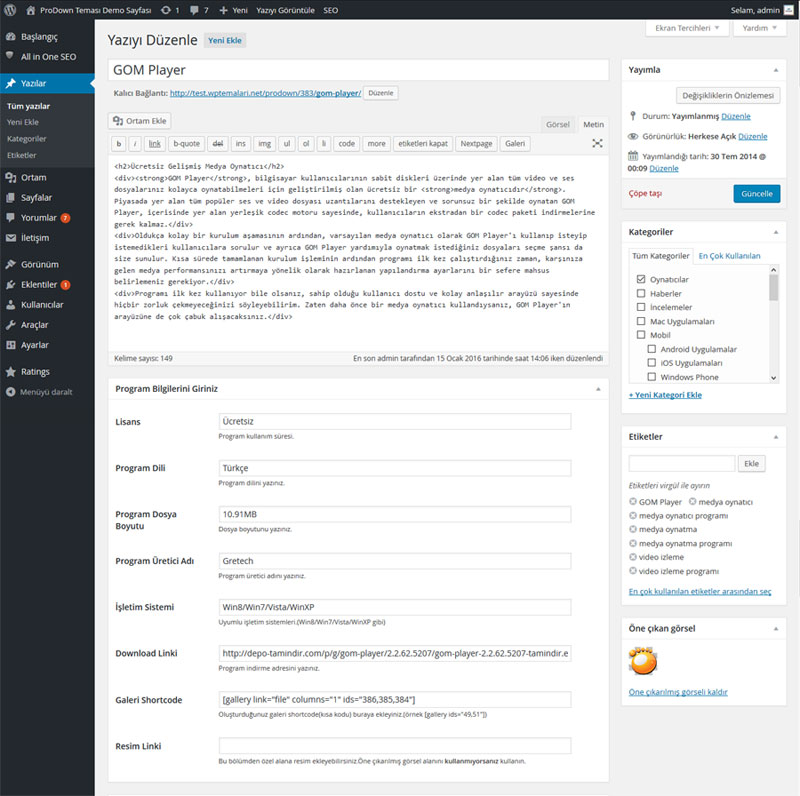
Task: Collapse the Etiketler panel
Action: tap(776, 437)
